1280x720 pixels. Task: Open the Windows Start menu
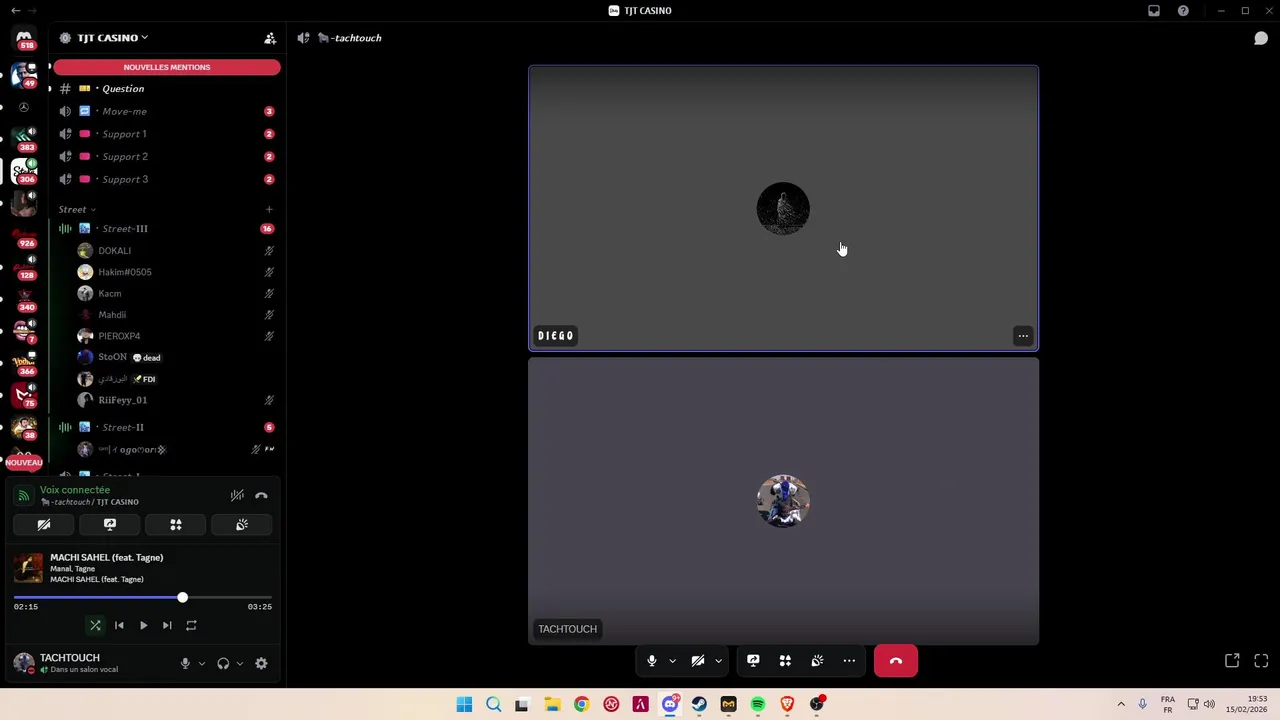[x=464, y=705]
